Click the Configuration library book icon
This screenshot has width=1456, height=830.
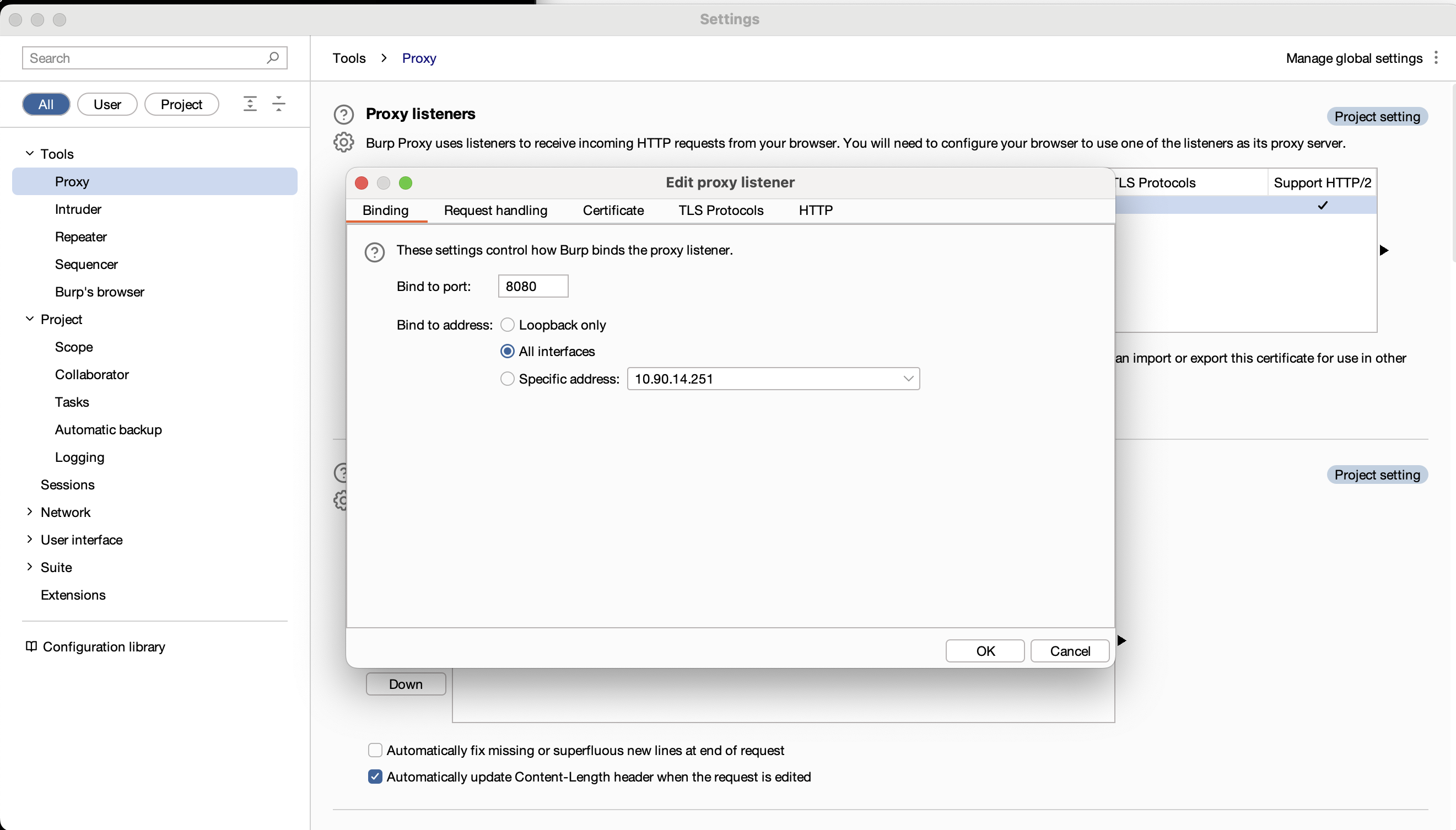click(31, 646)
